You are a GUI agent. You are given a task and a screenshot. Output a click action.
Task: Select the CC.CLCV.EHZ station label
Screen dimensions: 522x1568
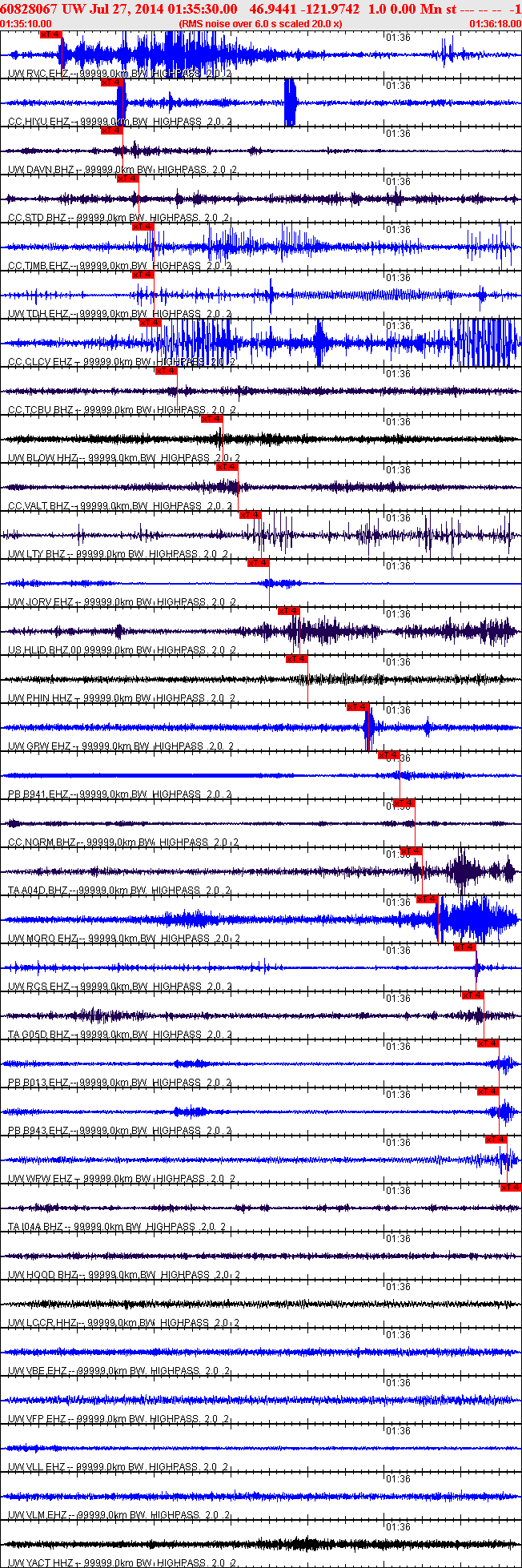(41, 361)
